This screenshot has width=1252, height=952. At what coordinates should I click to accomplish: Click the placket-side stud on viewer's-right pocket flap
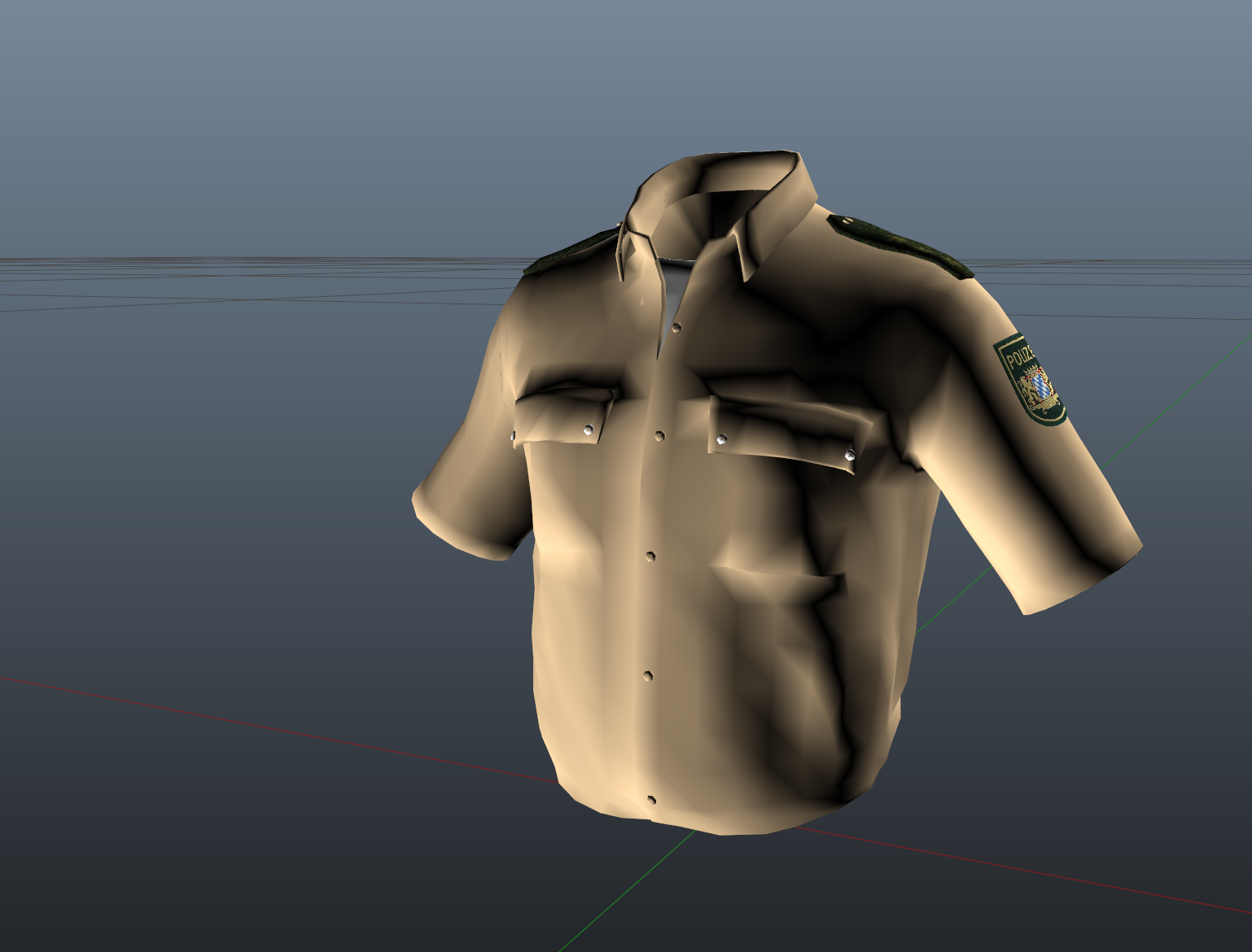click(x=721, y=439)
